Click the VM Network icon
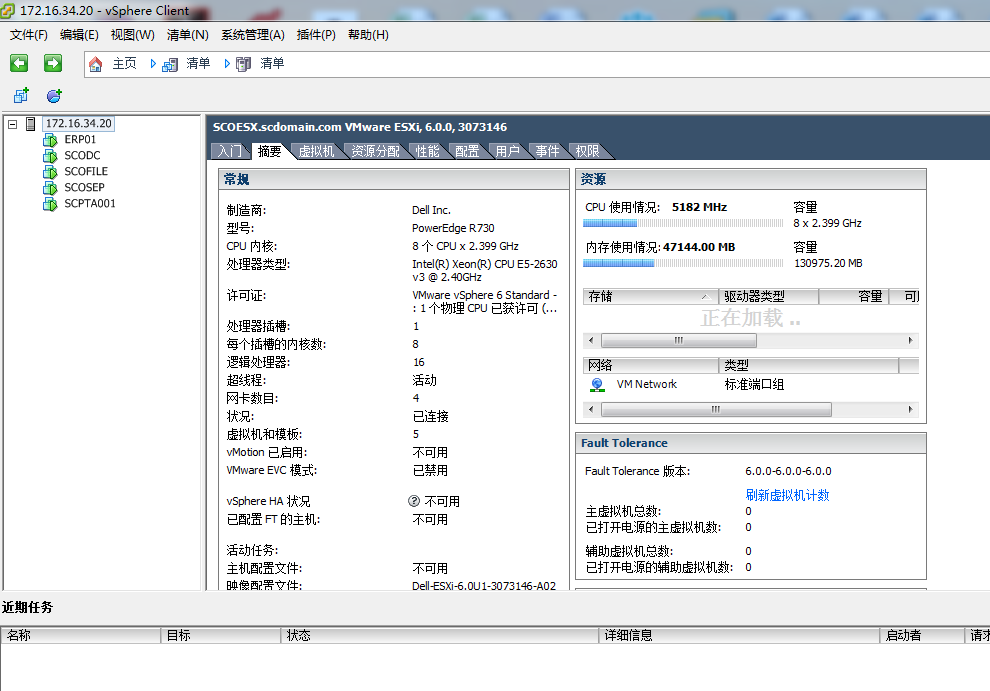The width and height of the screenshot is (990, 691). tap(597, 385)
